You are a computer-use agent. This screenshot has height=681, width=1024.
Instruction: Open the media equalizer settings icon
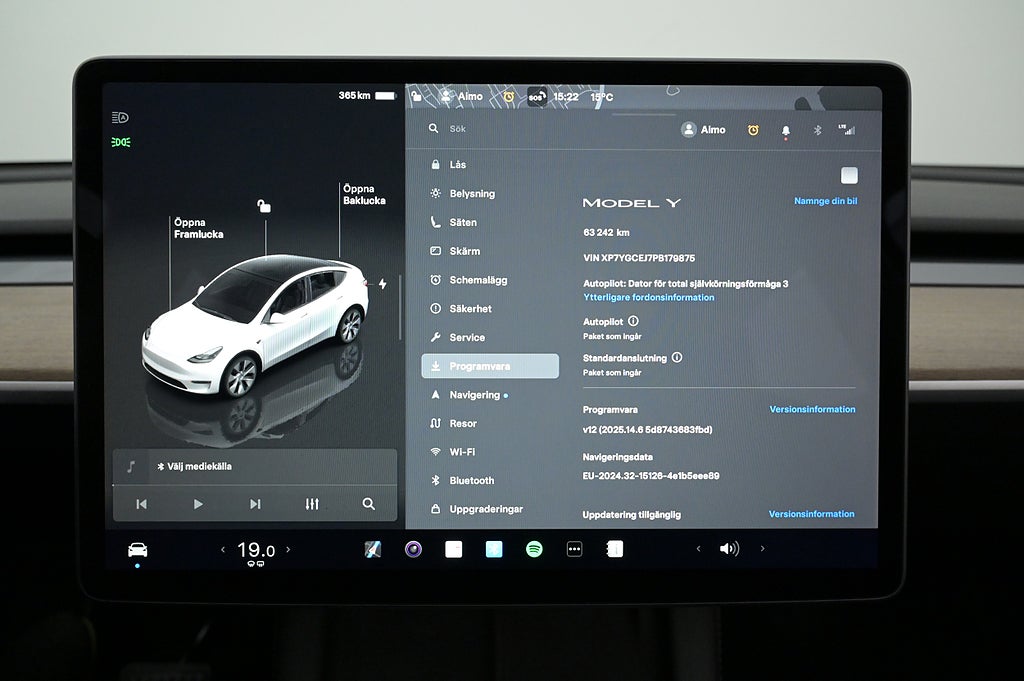(x=312, y=504)
